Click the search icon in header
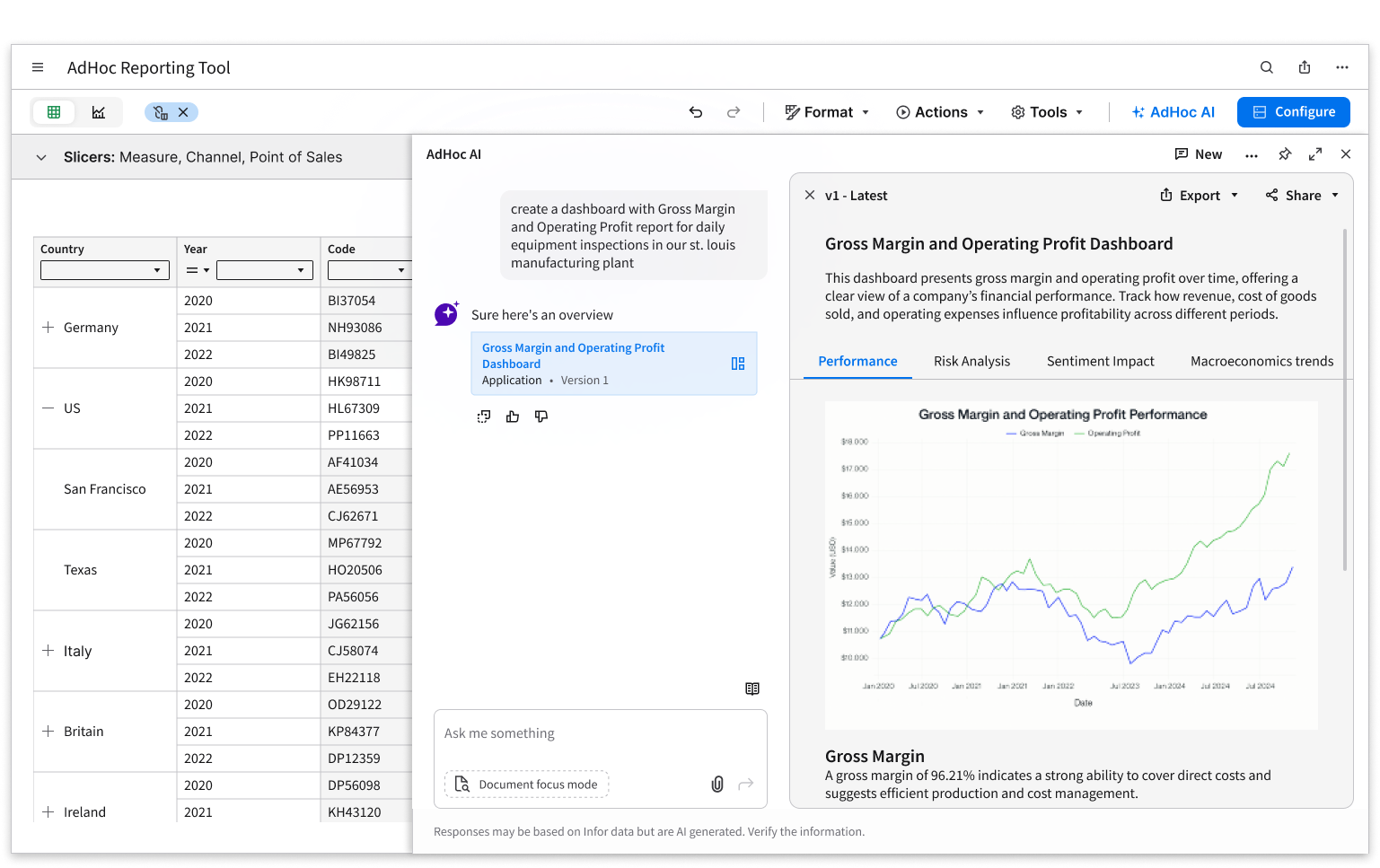 click(x=1267, y=67)
